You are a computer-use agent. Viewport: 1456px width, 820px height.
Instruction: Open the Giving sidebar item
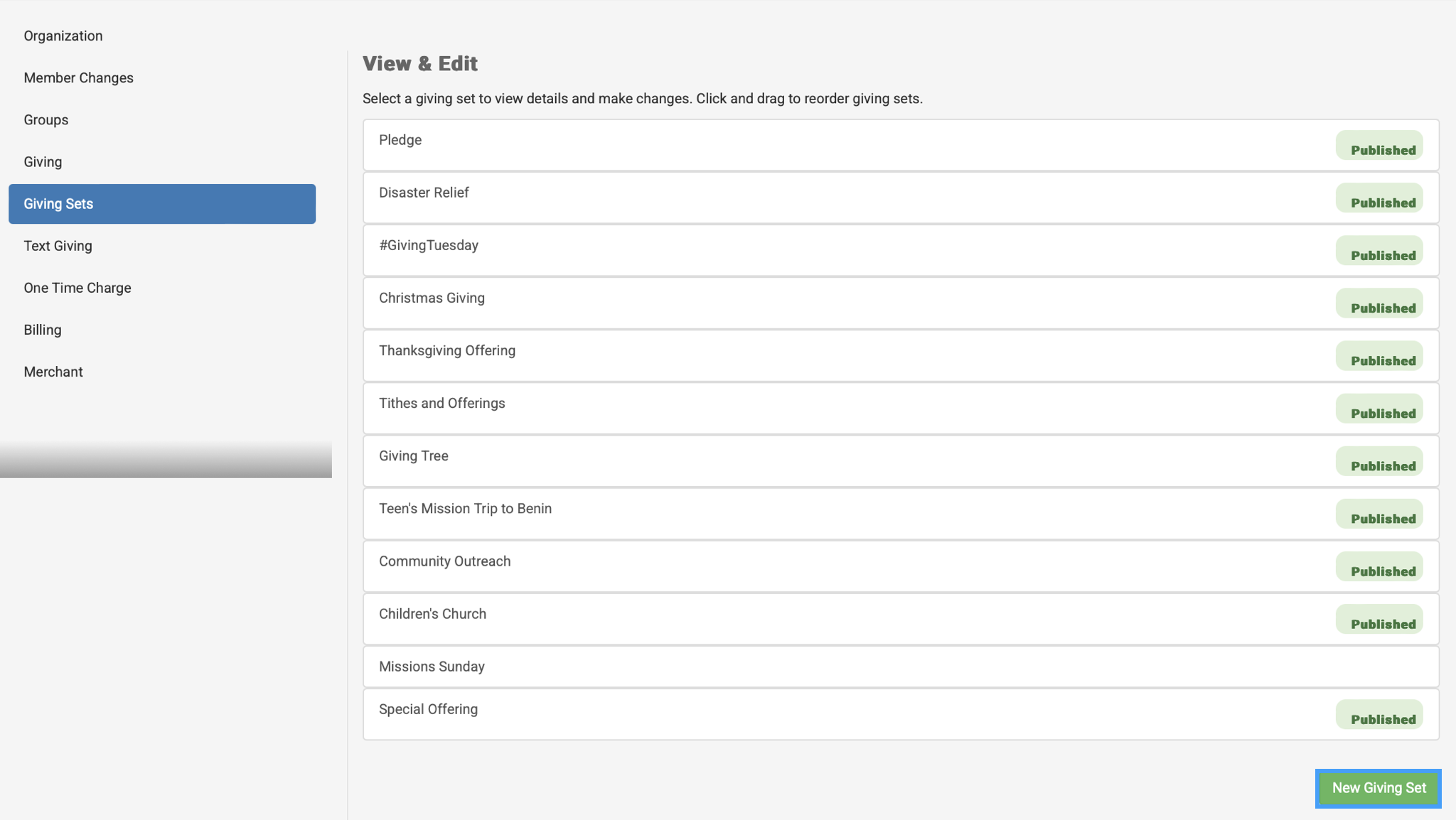(43, 162)
